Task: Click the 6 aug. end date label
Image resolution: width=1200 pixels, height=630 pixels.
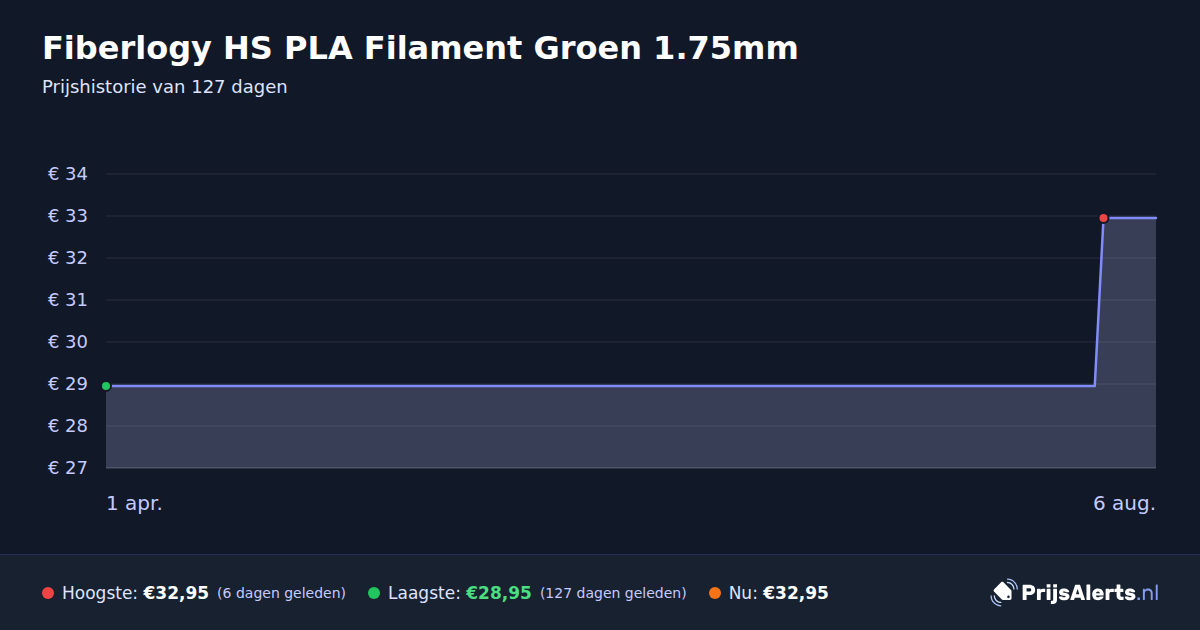Action: (x=1124, y=504)
